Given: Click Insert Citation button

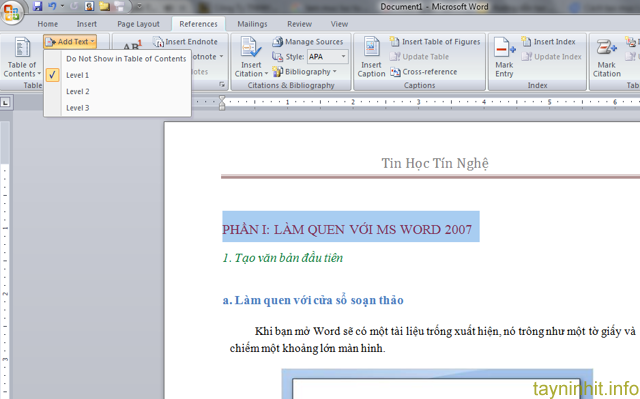Looking at the screenshot, I should pyautogui.click(x=251, y=57).
